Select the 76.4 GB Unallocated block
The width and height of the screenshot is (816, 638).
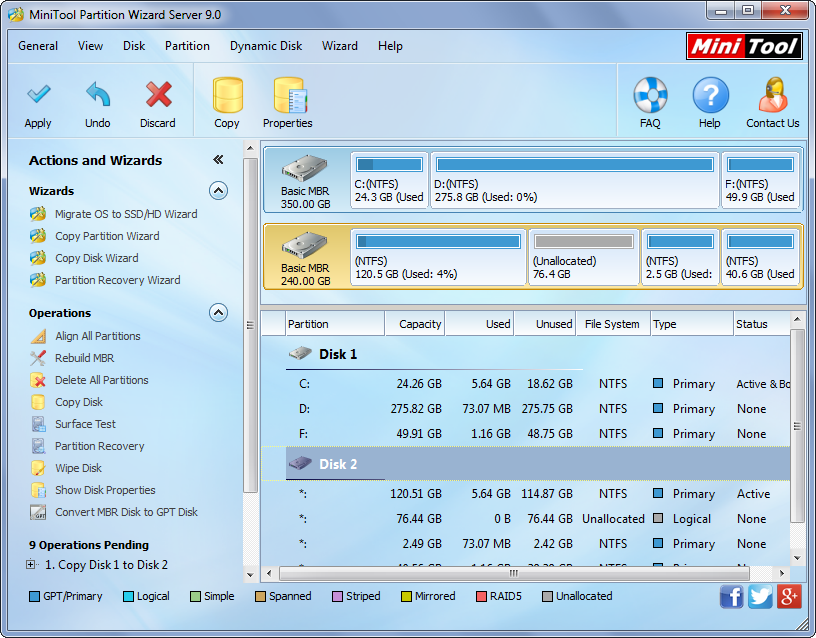coord(583,257)
